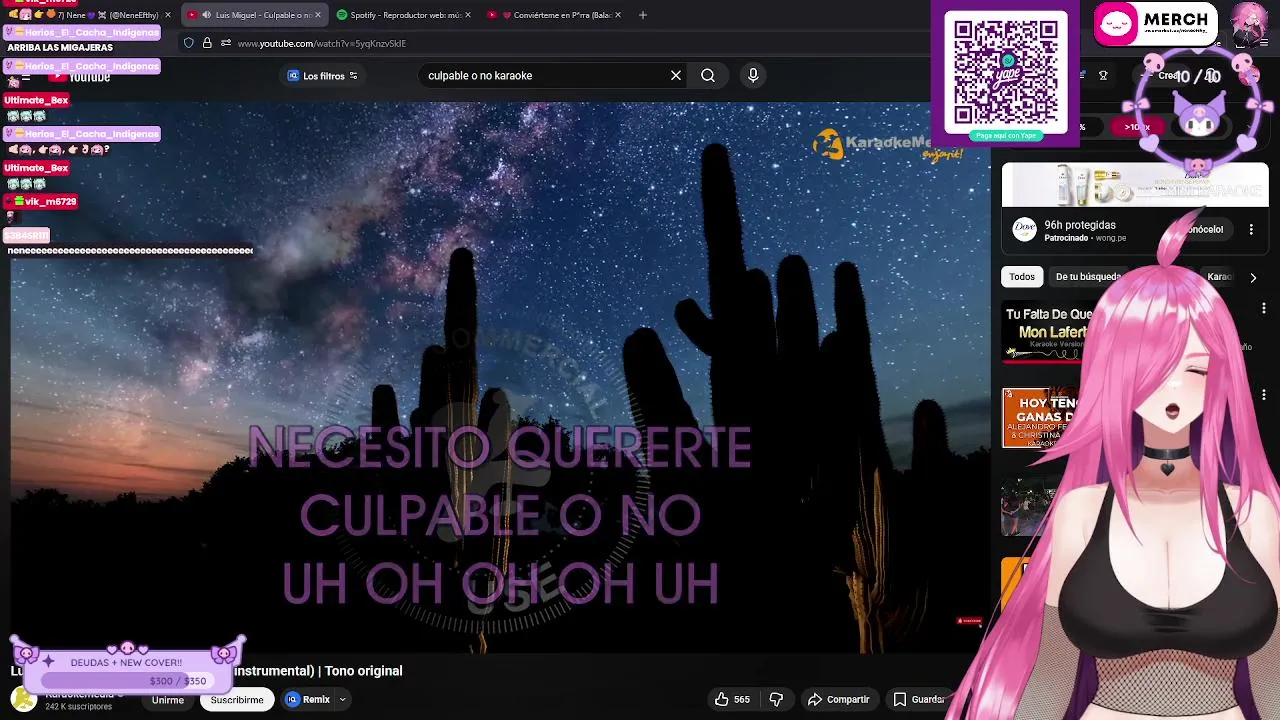Open the tracking protection shield icon
This screenshot has width=1280, height=720.
coord(188,43)
